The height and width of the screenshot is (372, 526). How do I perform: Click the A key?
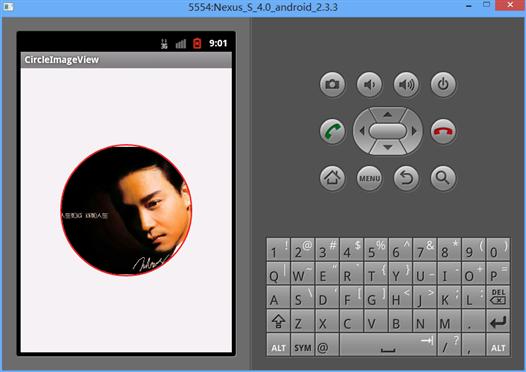coord(278,297)
